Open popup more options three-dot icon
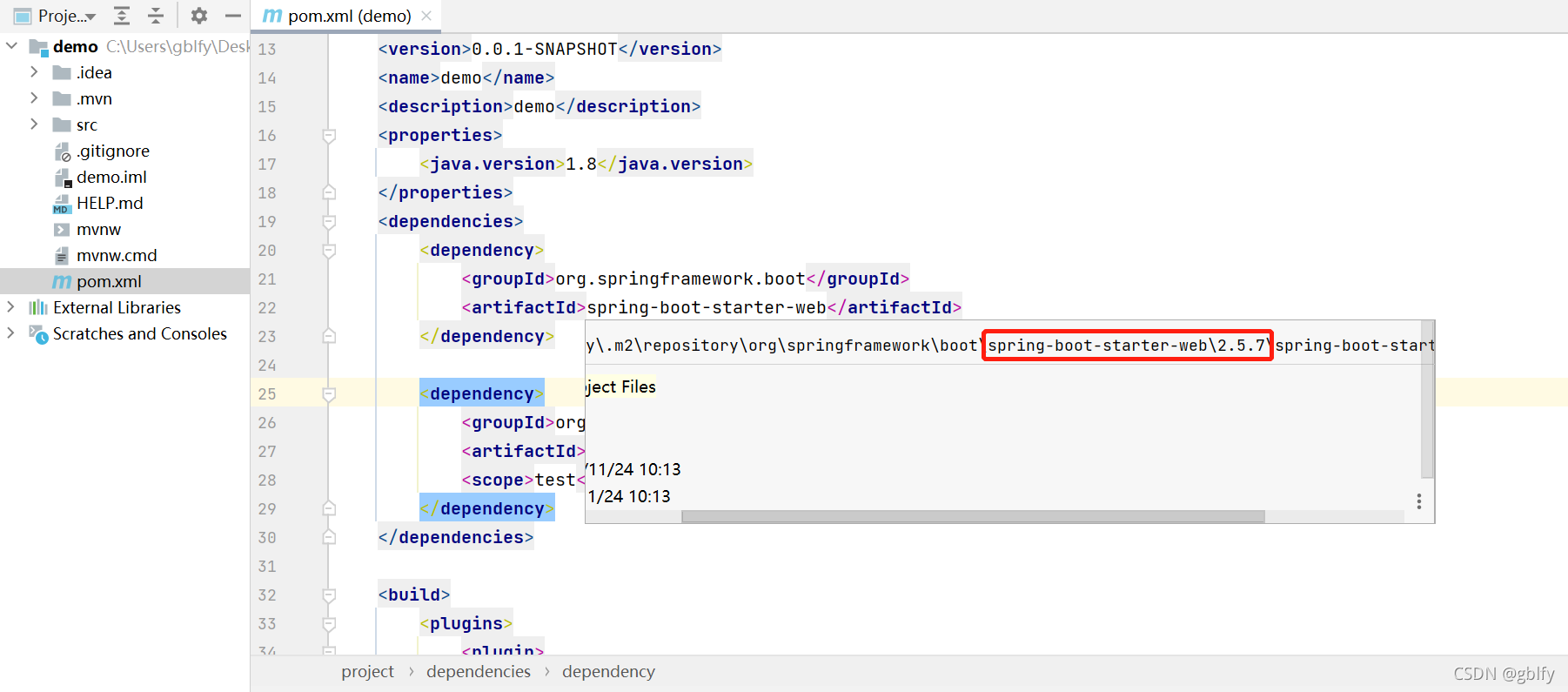Screen dimensions: 1568x692 [1418, 501]
